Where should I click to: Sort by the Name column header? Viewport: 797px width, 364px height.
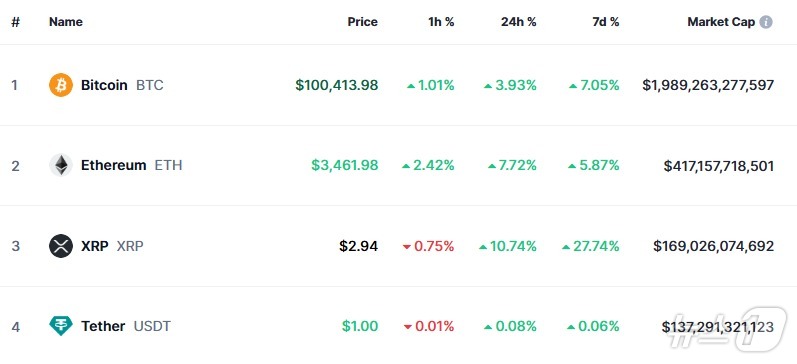(x=66, y=22)
